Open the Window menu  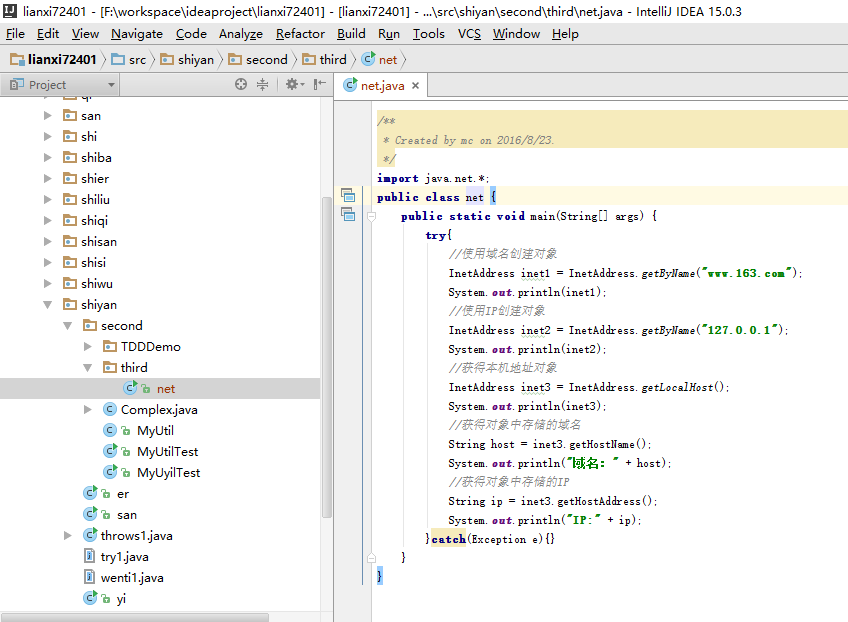coord(516,34)
